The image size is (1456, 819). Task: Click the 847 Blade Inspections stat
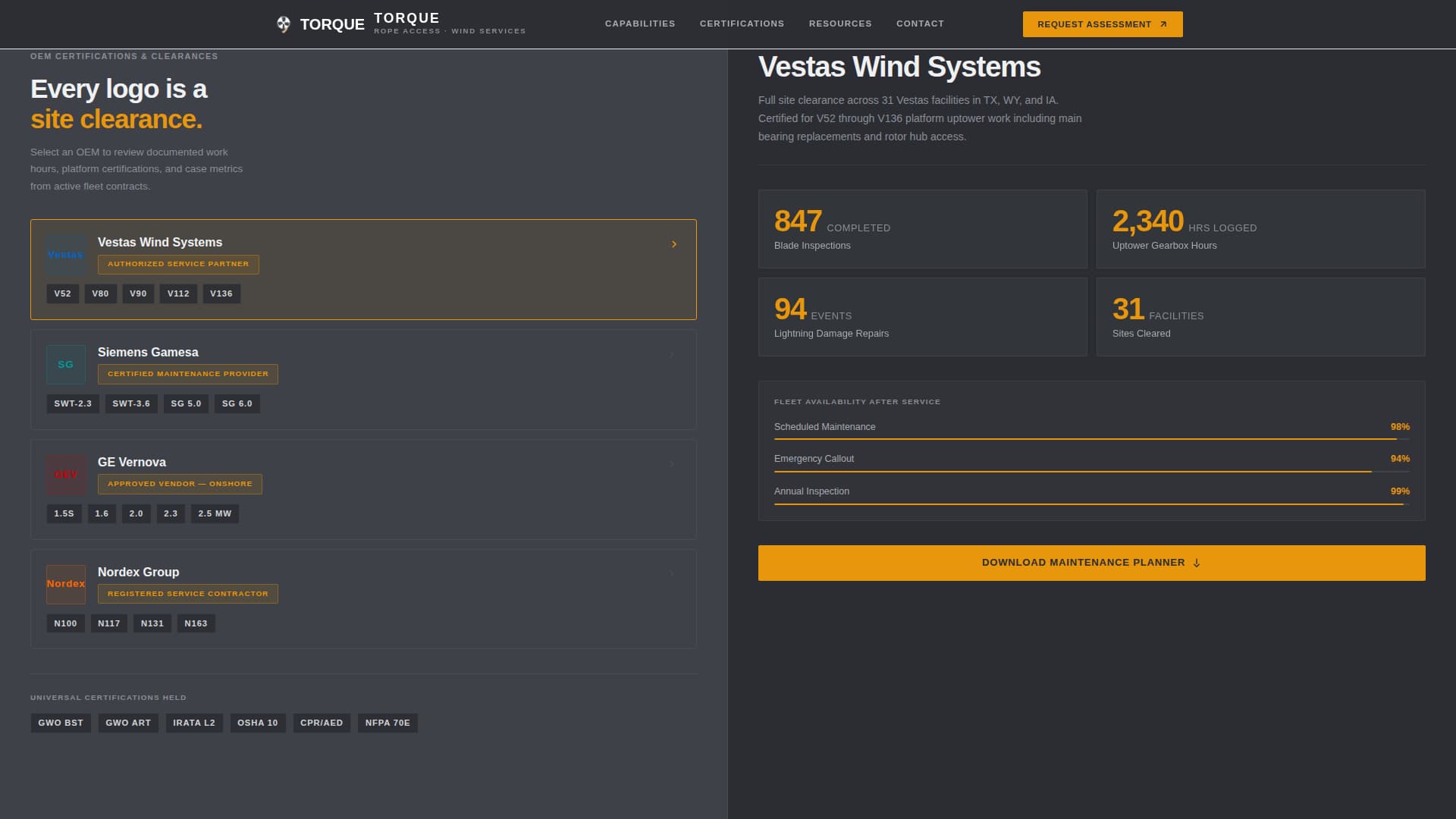[x=923, y=229]
